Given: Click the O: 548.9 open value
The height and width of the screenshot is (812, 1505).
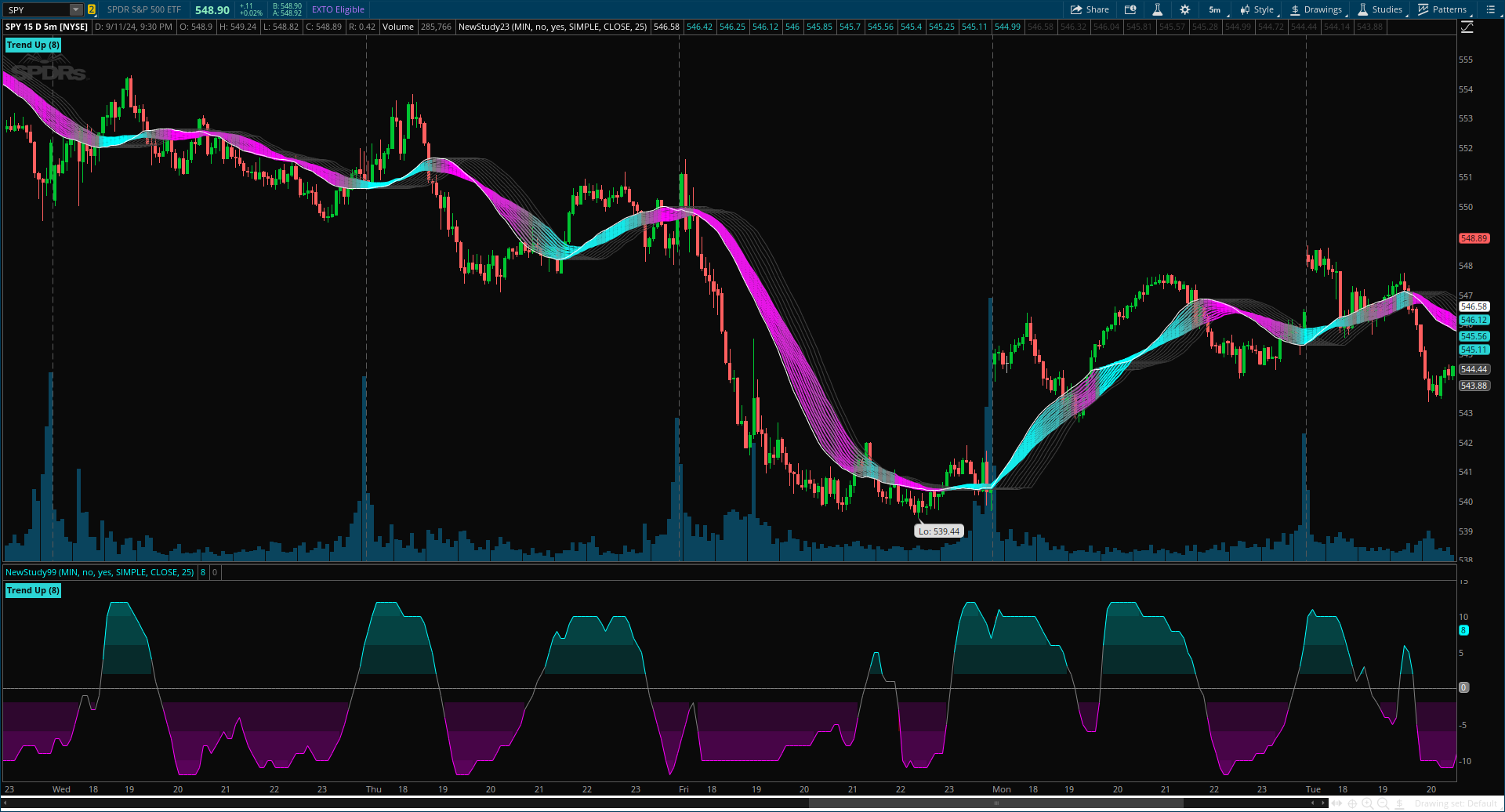Looking at the screenshot, I should (196, 27).
